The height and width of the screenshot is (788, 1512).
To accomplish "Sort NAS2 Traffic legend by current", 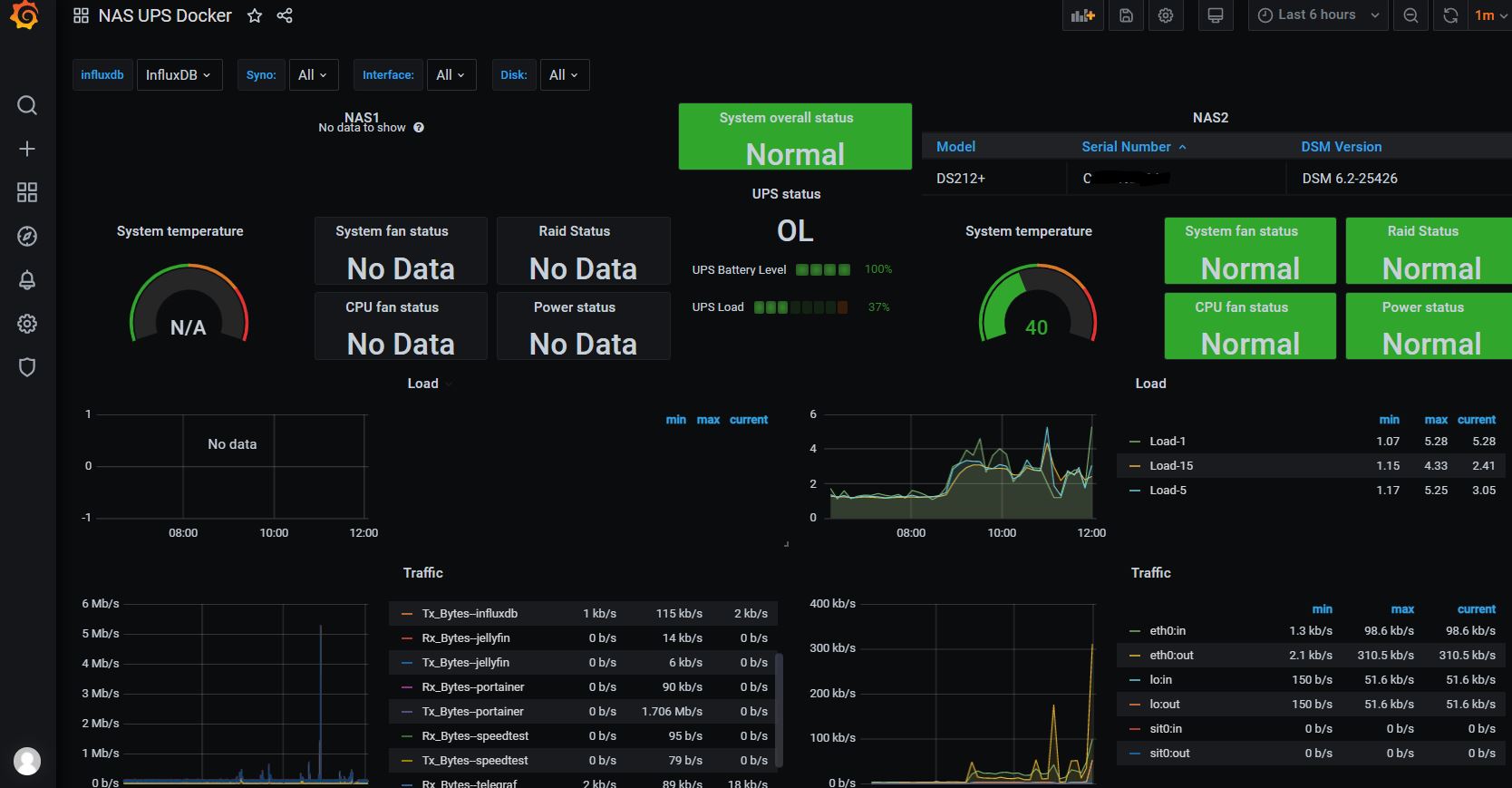I will [1477, 609].
